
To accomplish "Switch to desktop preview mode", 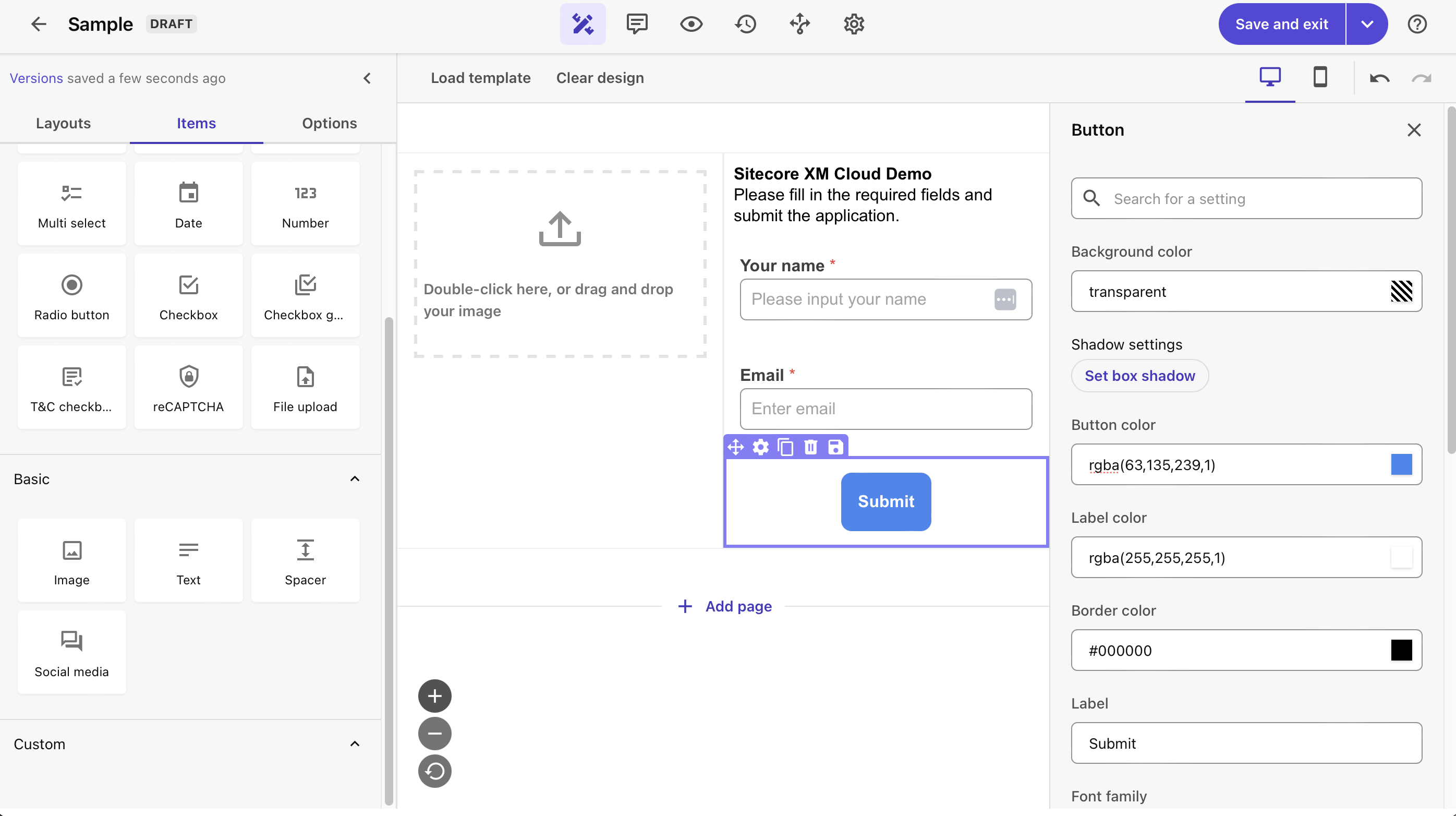I will [x=1270, y=77].
